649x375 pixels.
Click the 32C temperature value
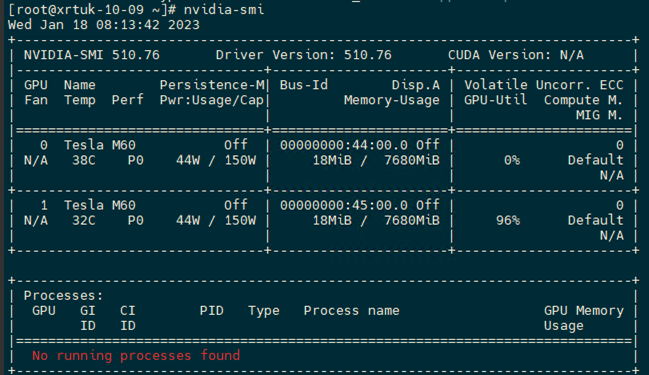point(84,220)
